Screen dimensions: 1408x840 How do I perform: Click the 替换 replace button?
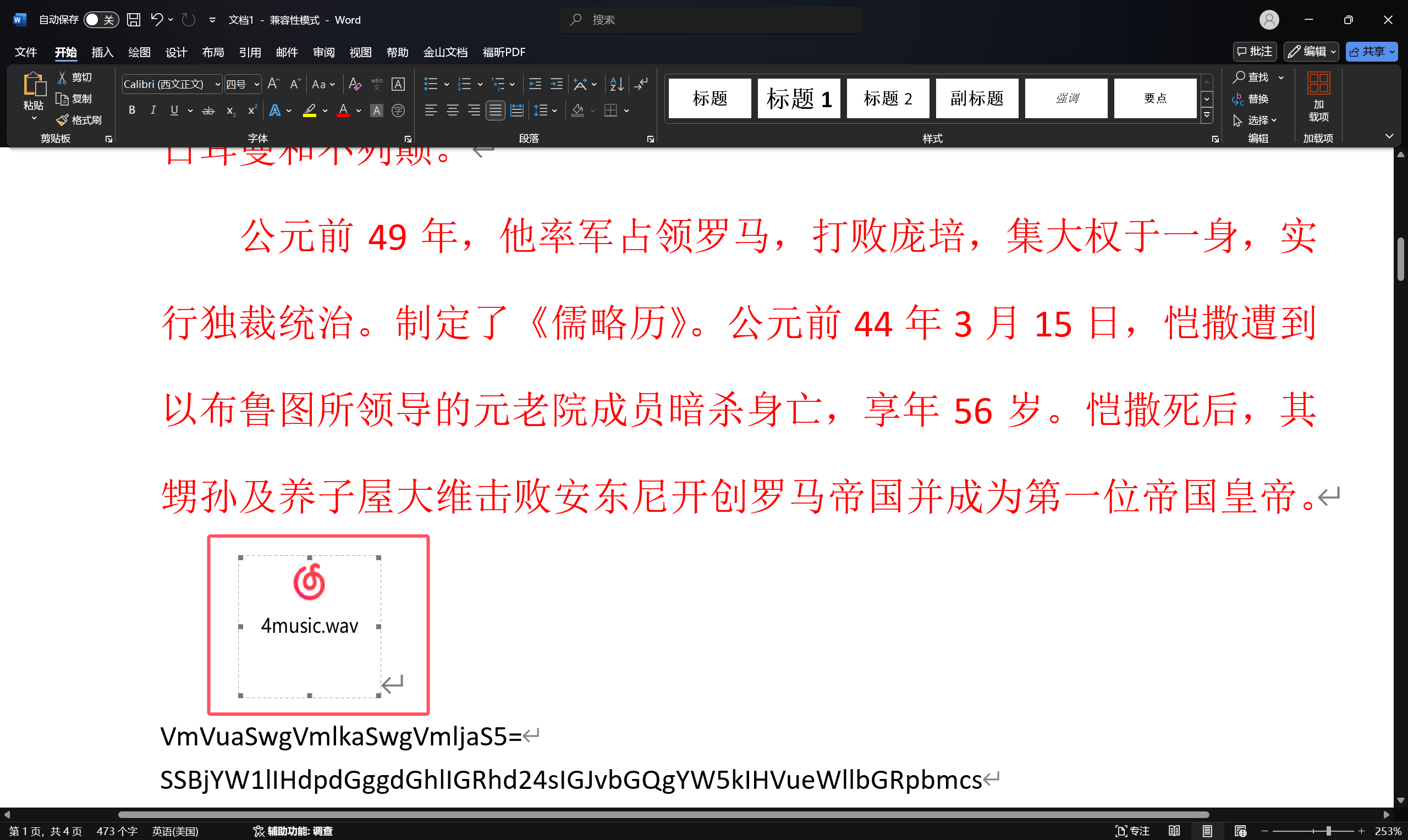tap(1250, 98)
